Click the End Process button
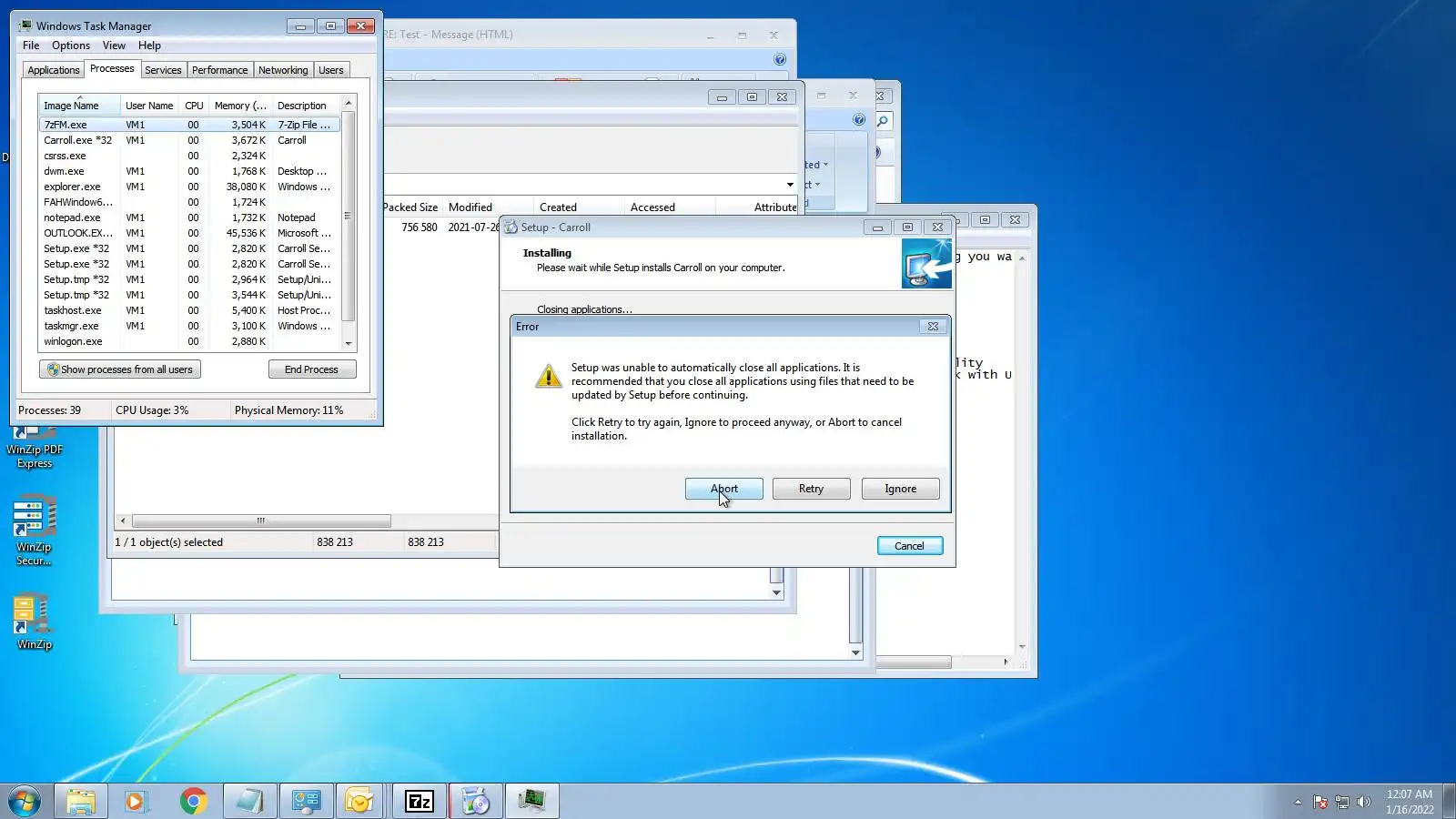Screen dimensions: 1456x819 point(312,369)
